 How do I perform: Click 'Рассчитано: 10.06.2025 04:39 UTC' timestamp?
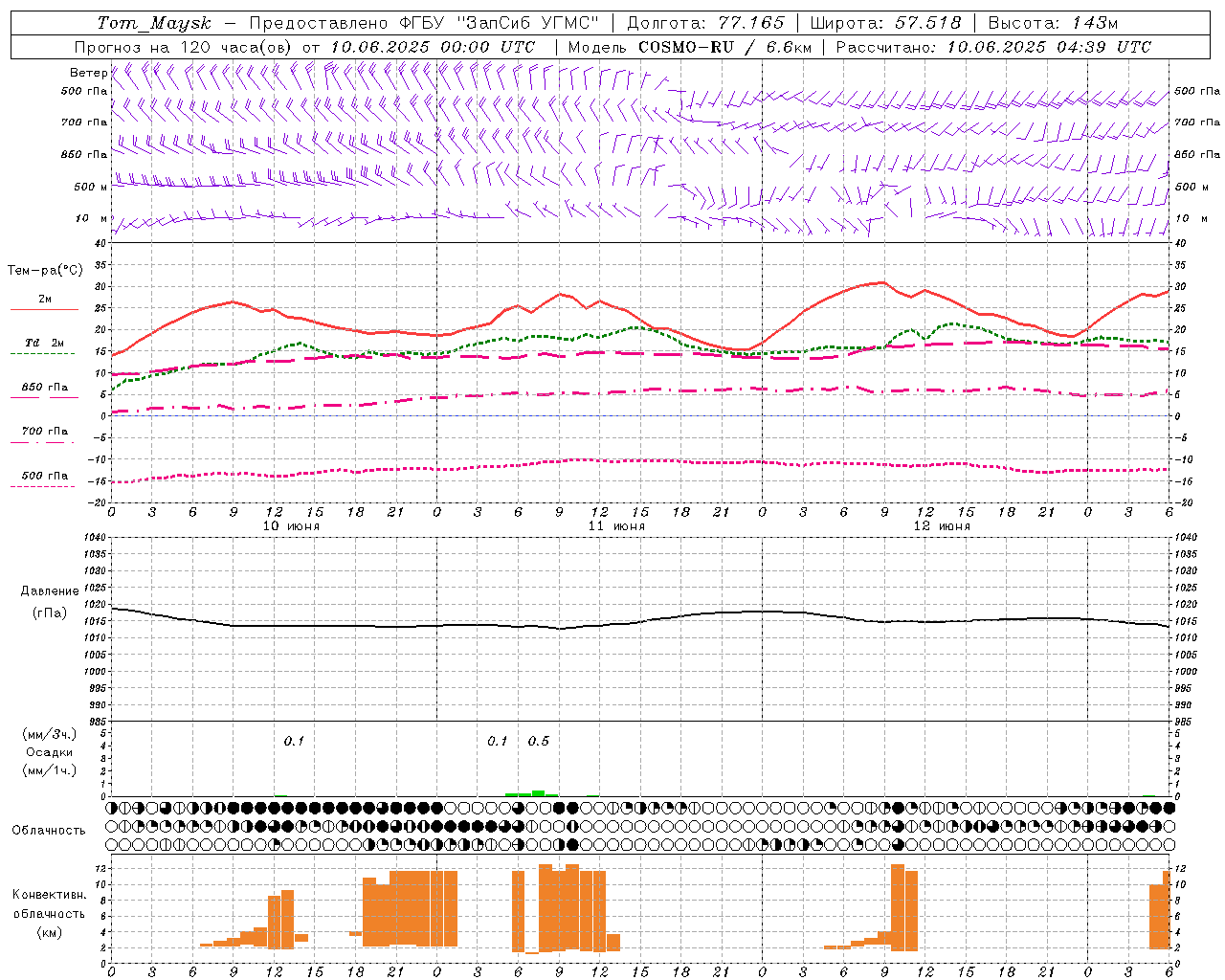tap(993, 47)
